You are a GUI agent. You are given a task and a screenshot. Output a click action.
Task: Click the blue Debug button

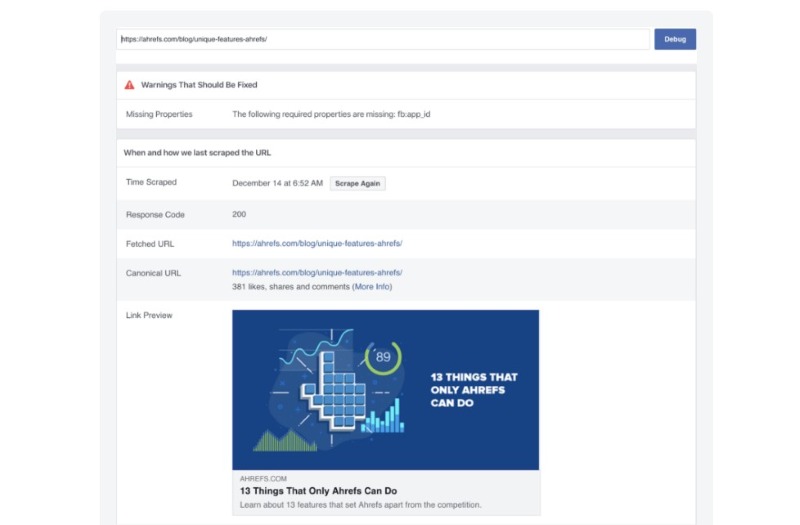pyautogui.click(x=675, y=39)
